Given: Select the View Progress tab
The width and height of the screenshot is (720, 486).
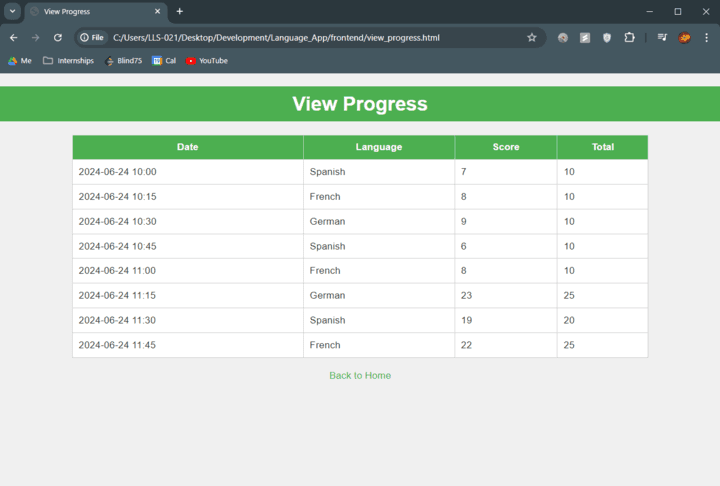Looking at the screenshot, I should tap(96, 11).
